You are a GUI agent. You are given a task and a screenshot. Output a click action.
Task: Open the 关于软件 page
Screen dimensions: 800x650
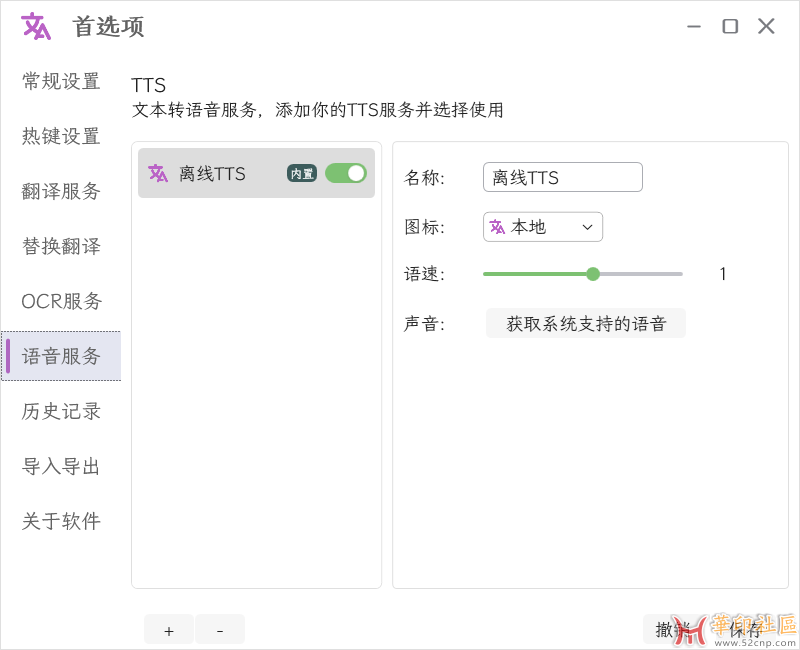coord(60,521)
